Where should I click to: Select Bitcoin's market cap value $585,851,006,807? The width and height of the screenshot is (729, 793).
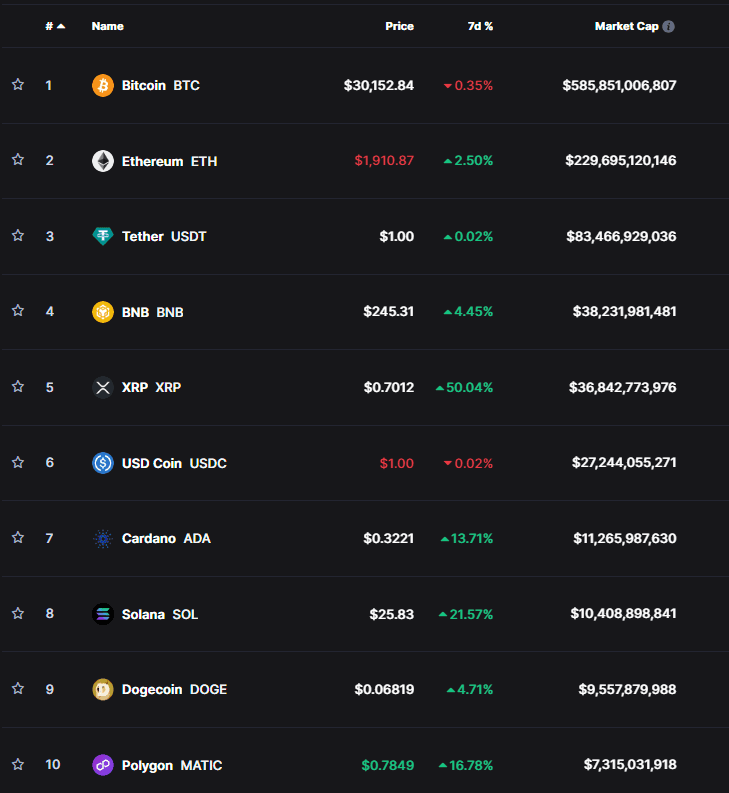tap(619, 85)
